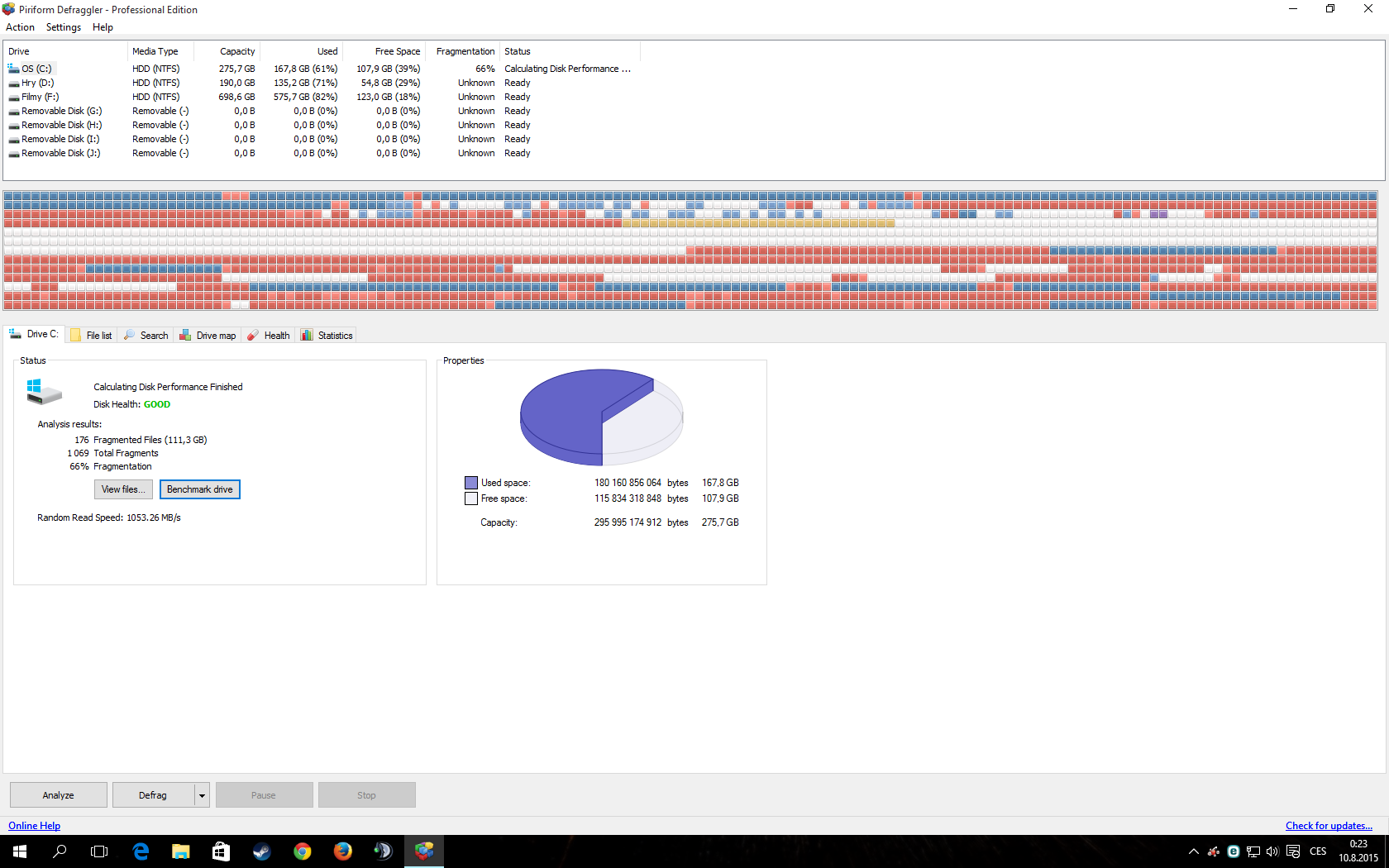Open Steam from the taskbar
Screen dimensions: 1389x868
point(261,851)
